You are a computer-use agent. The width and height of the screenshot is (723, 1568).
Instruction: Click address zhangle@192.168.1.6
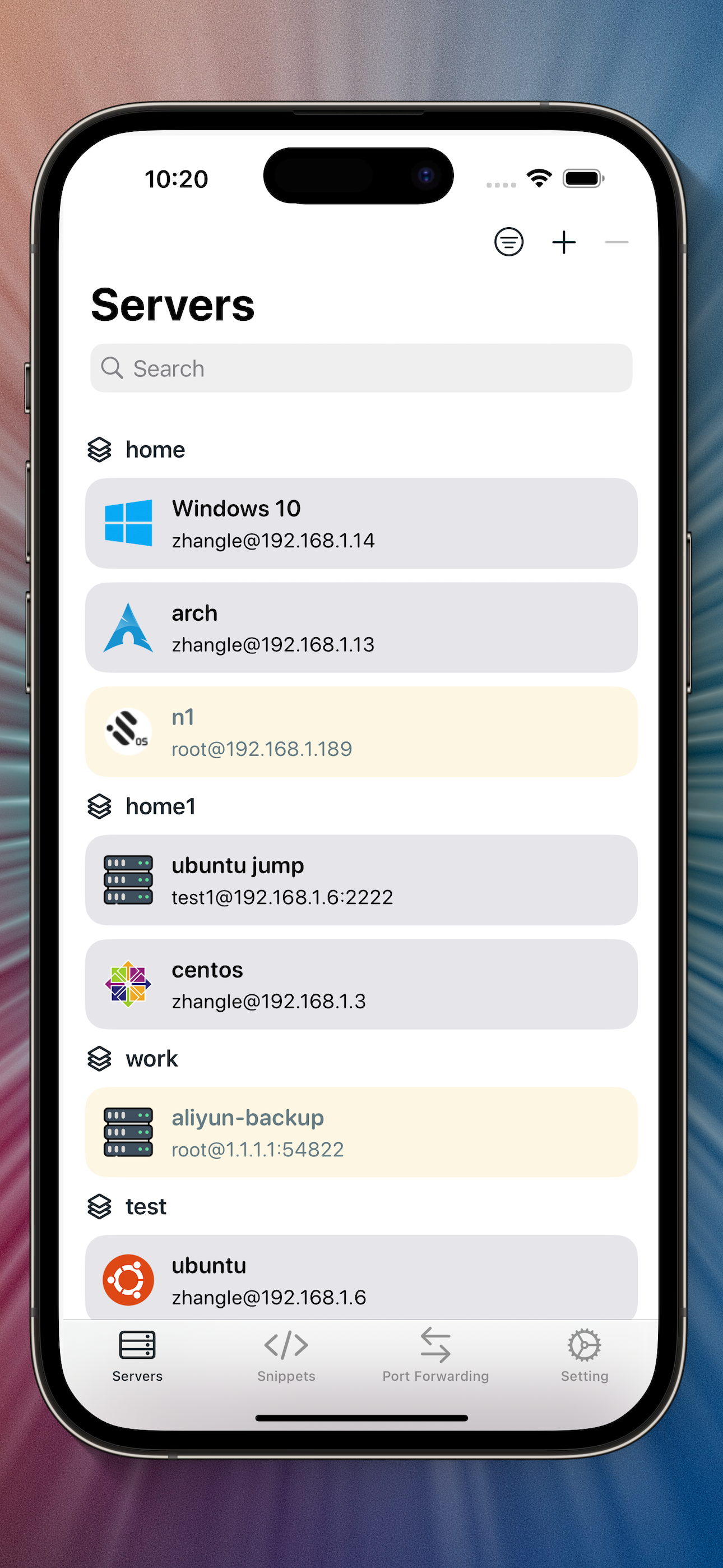(x=269, y=1297)
